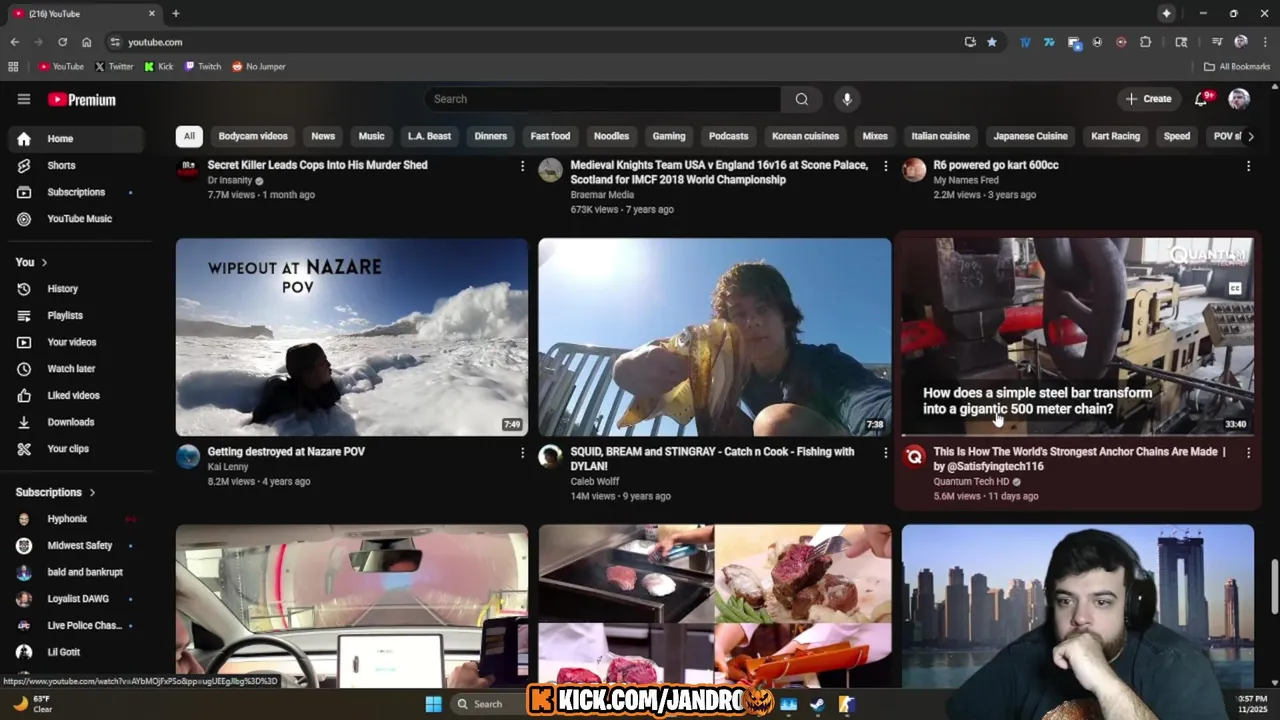Image resolution: width=1280 pixels, height=720 pixels.
Task: Open Downloads in sidebar
Action: [x=76, y=422]
